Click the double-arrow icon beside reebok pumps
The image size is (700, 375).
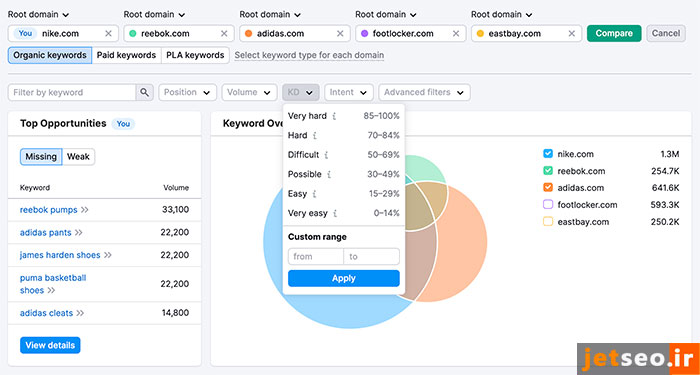point(84,210)
